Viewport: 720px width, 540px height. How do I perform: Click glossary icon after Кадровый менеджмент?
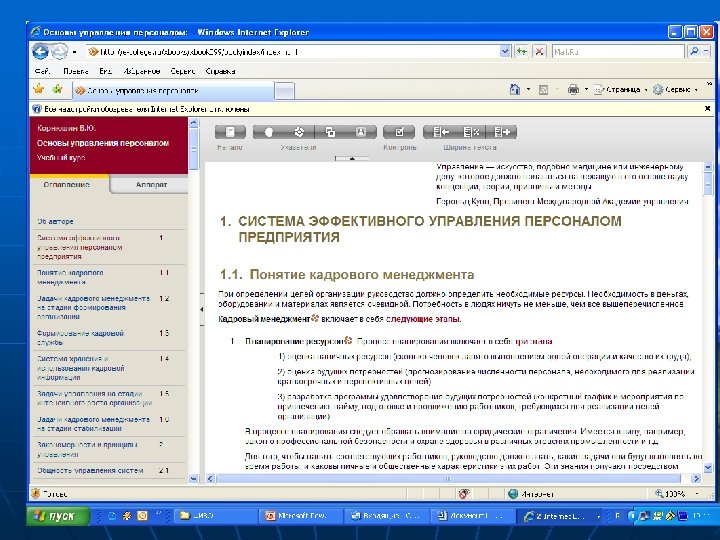(x=315, y=318)
